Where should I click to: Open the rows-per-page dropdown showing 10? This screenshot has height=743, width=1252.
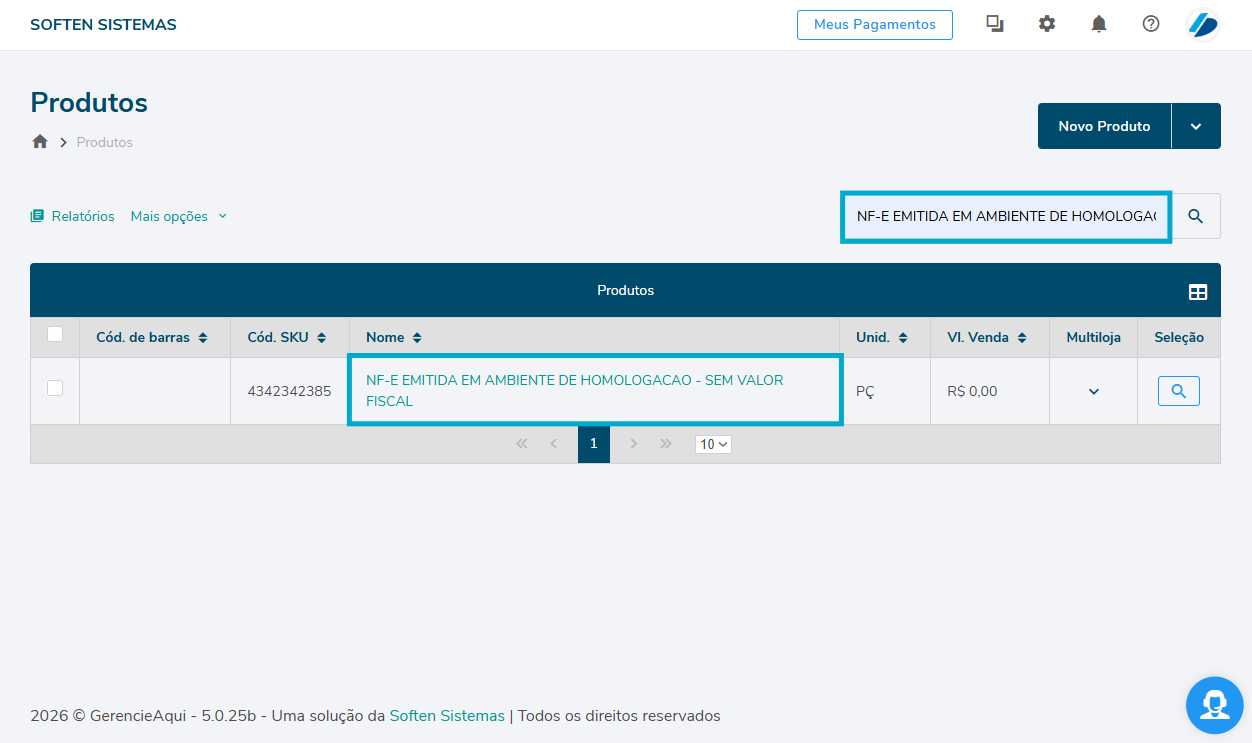click(x=713, y=444)
